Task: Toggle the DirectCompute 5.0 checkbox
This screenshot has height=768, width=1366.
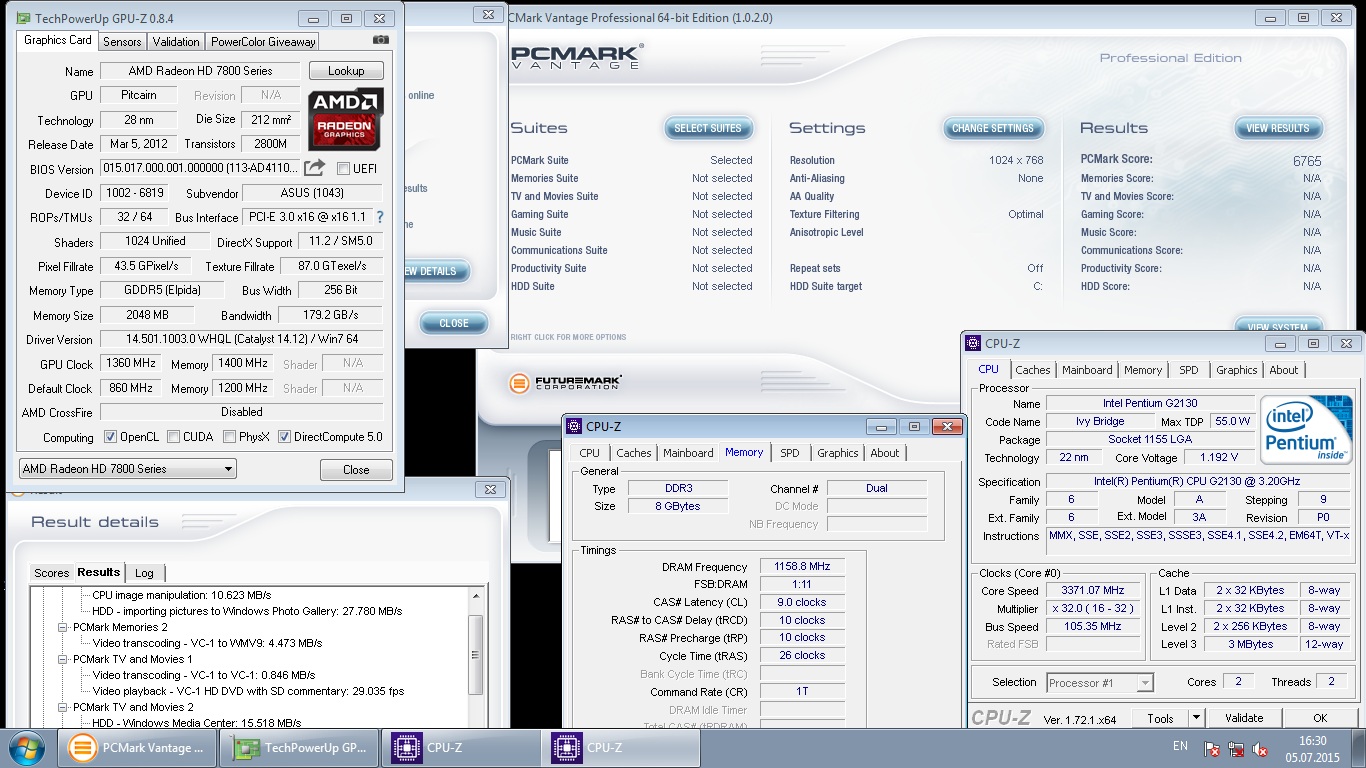Action: click(x=284, y=437)
